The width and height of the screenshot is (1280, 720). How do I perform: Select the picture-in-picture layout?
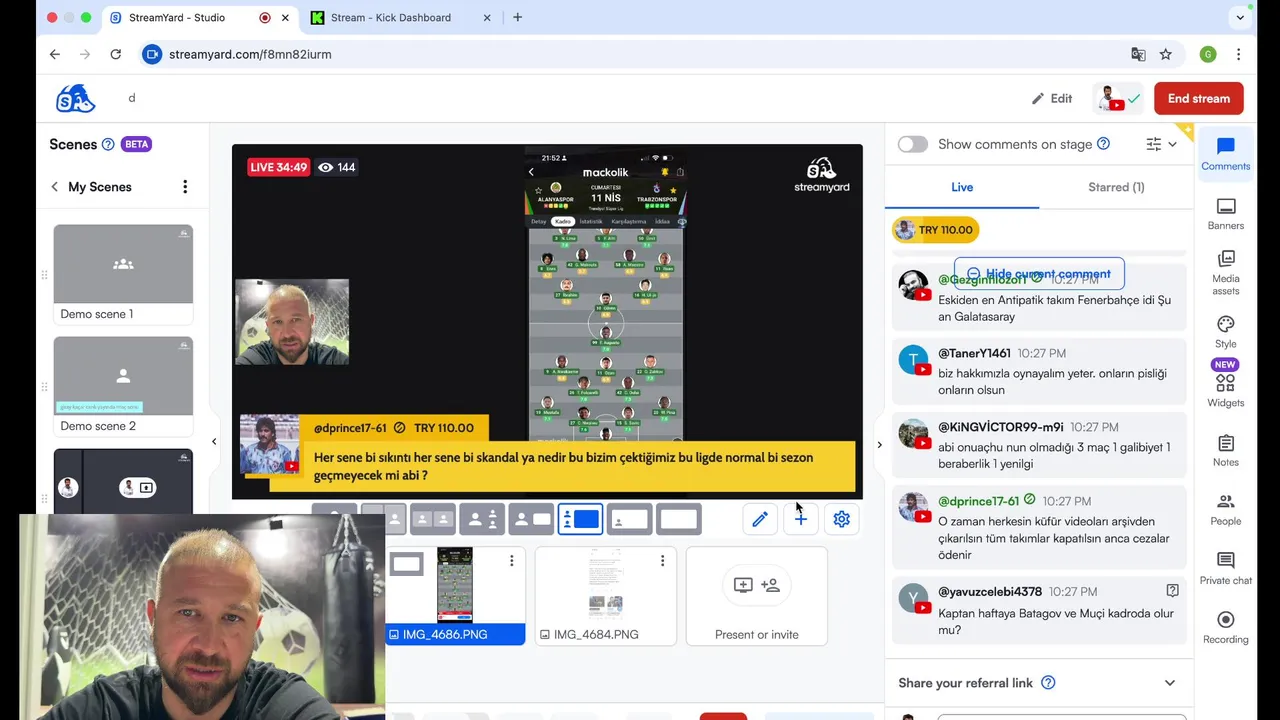[630, 519]
